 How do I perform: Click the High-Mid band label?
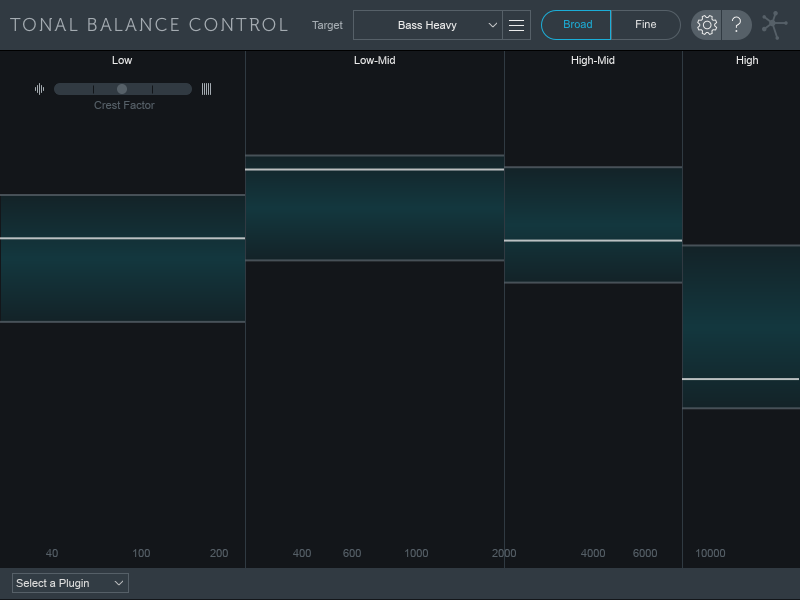point(593,60)
